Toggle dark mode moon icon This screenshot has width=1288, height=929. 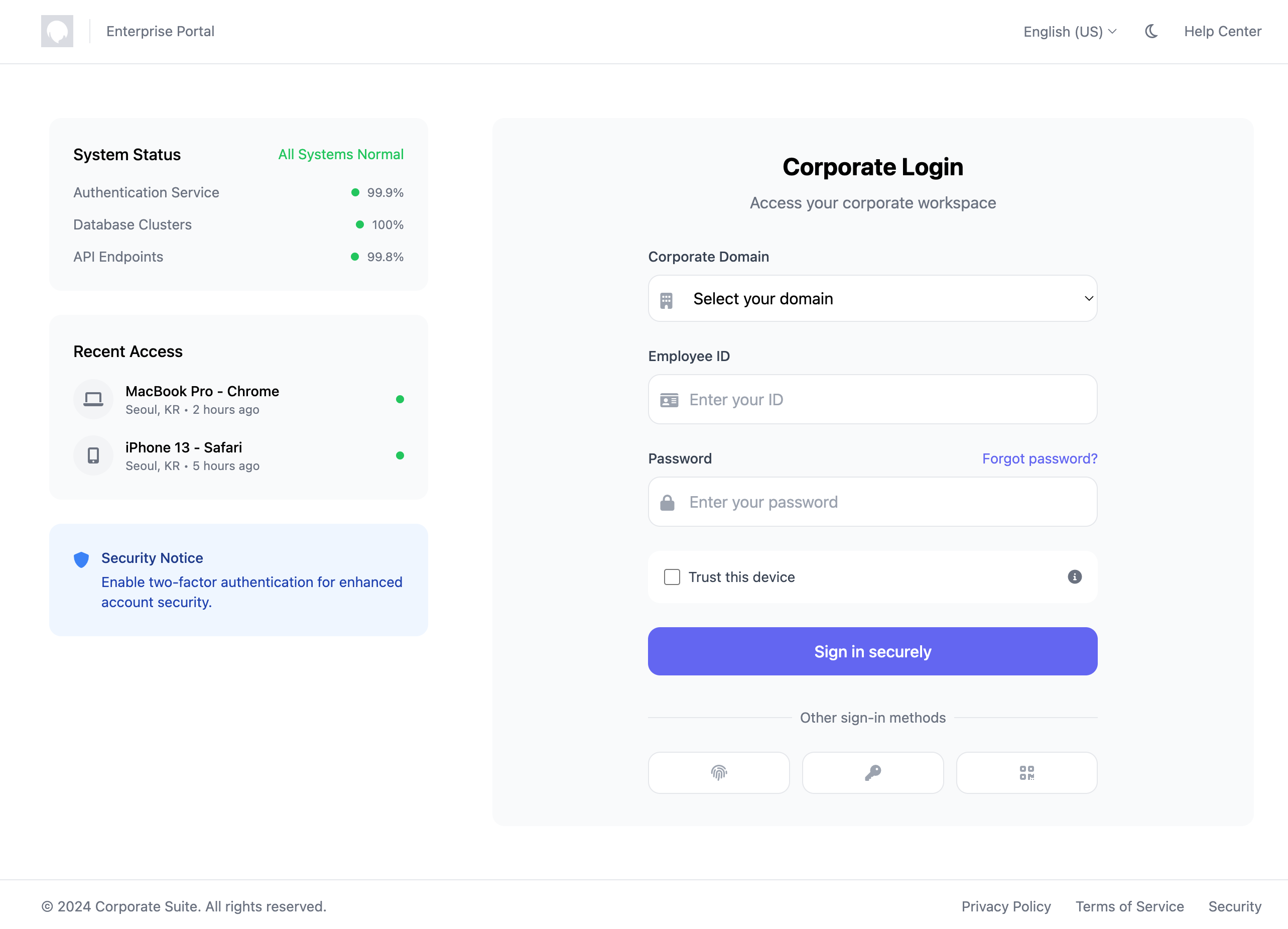(x=1151, y=31)
